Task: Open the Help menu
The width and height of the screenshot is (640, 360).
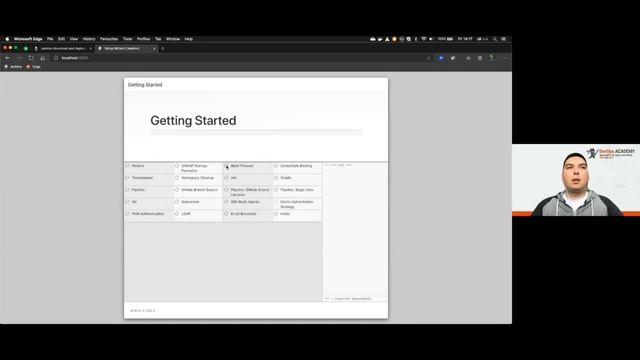Action: (189, 39)
